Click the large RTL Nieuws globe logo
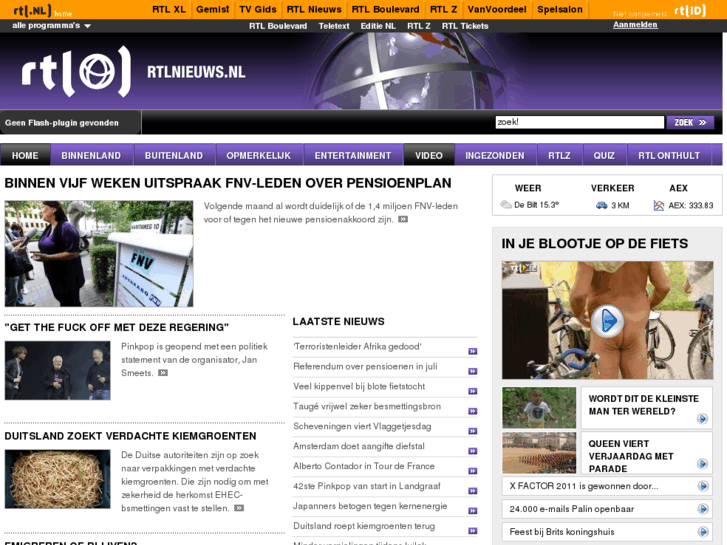Screen dimensions: 727x545 [76, 71]
